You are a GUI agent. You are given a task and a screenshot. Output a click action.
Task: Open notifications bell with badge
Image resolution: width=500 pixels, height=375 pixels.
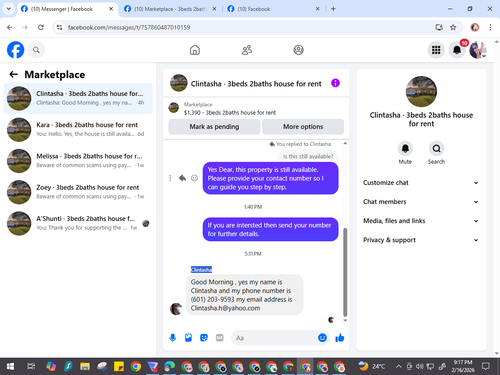point(457,50)
